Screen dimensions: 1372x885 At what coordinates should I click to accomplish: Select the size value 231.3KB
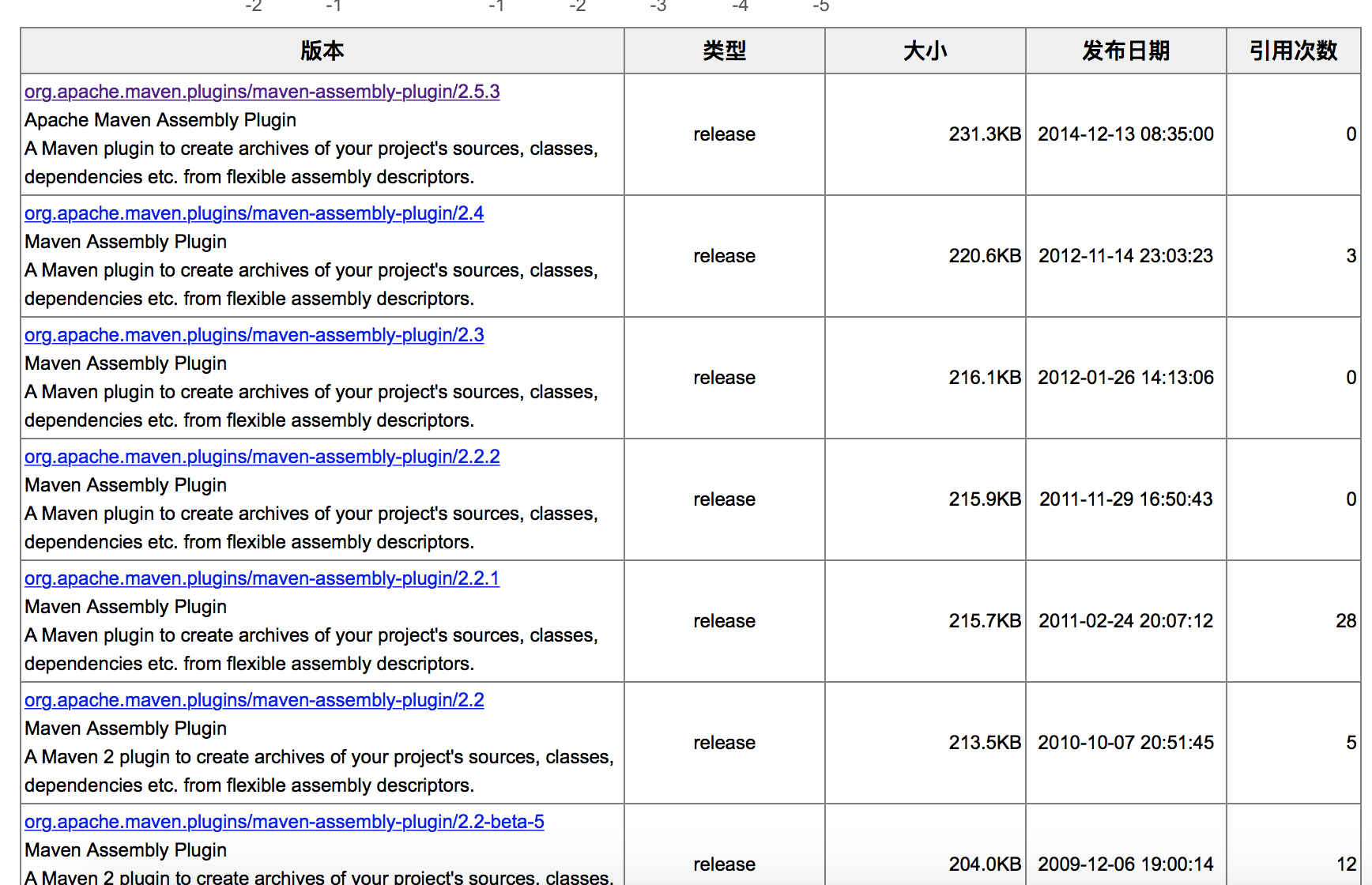985,134
